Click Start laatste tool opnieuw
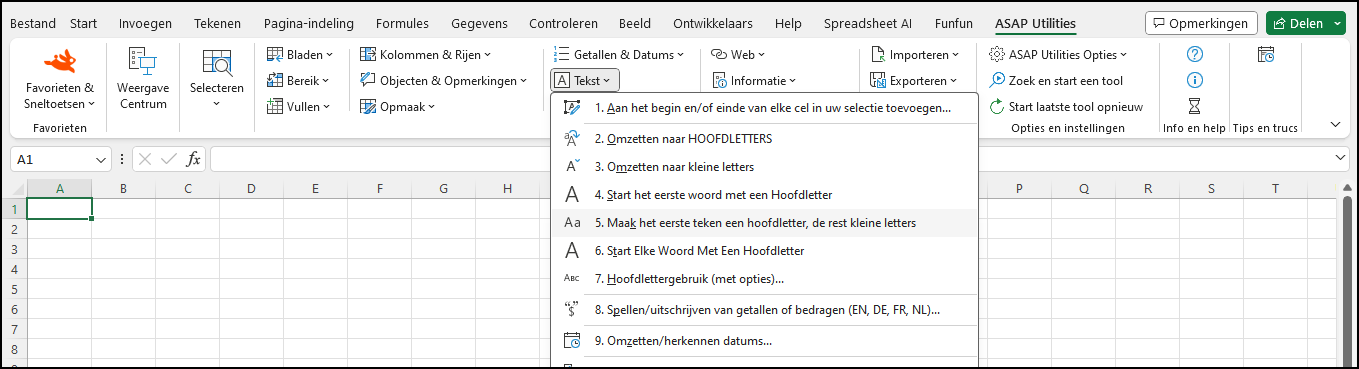The height and width of the screenshot is (369, 1359). point(1065,106)
